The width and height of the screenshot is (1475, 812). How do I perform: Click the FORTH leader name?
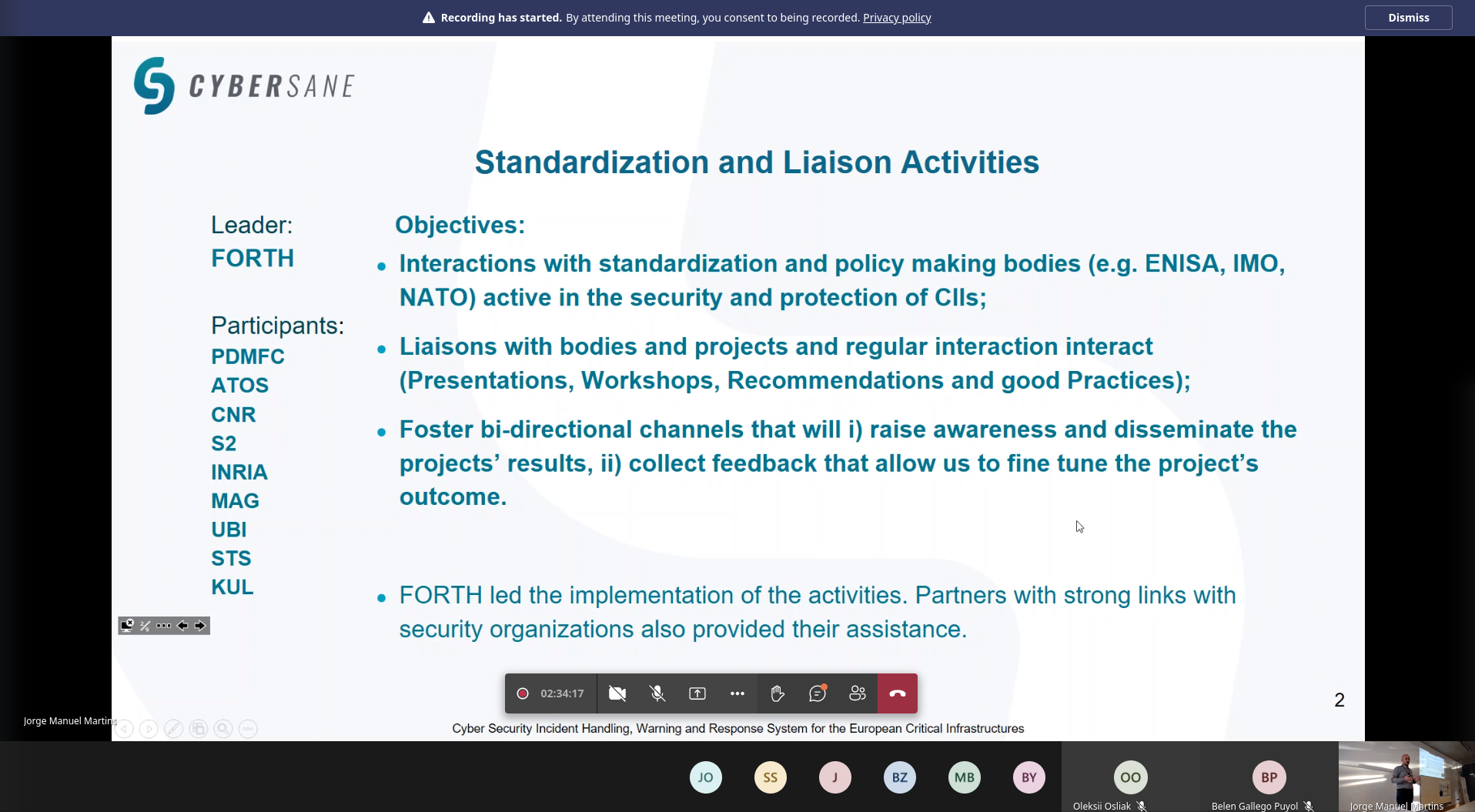click(253, 258)
